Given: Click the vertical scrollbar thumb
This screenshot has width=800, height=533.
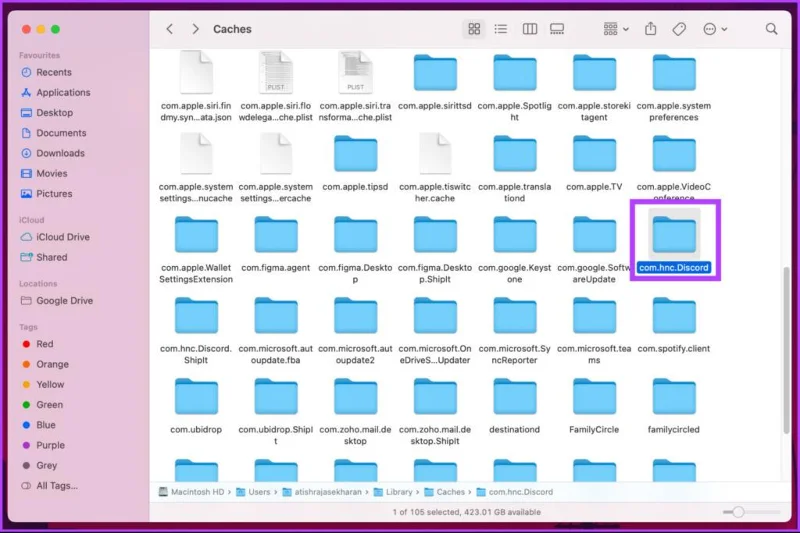Looking at the screenshot, I should 787,350.
